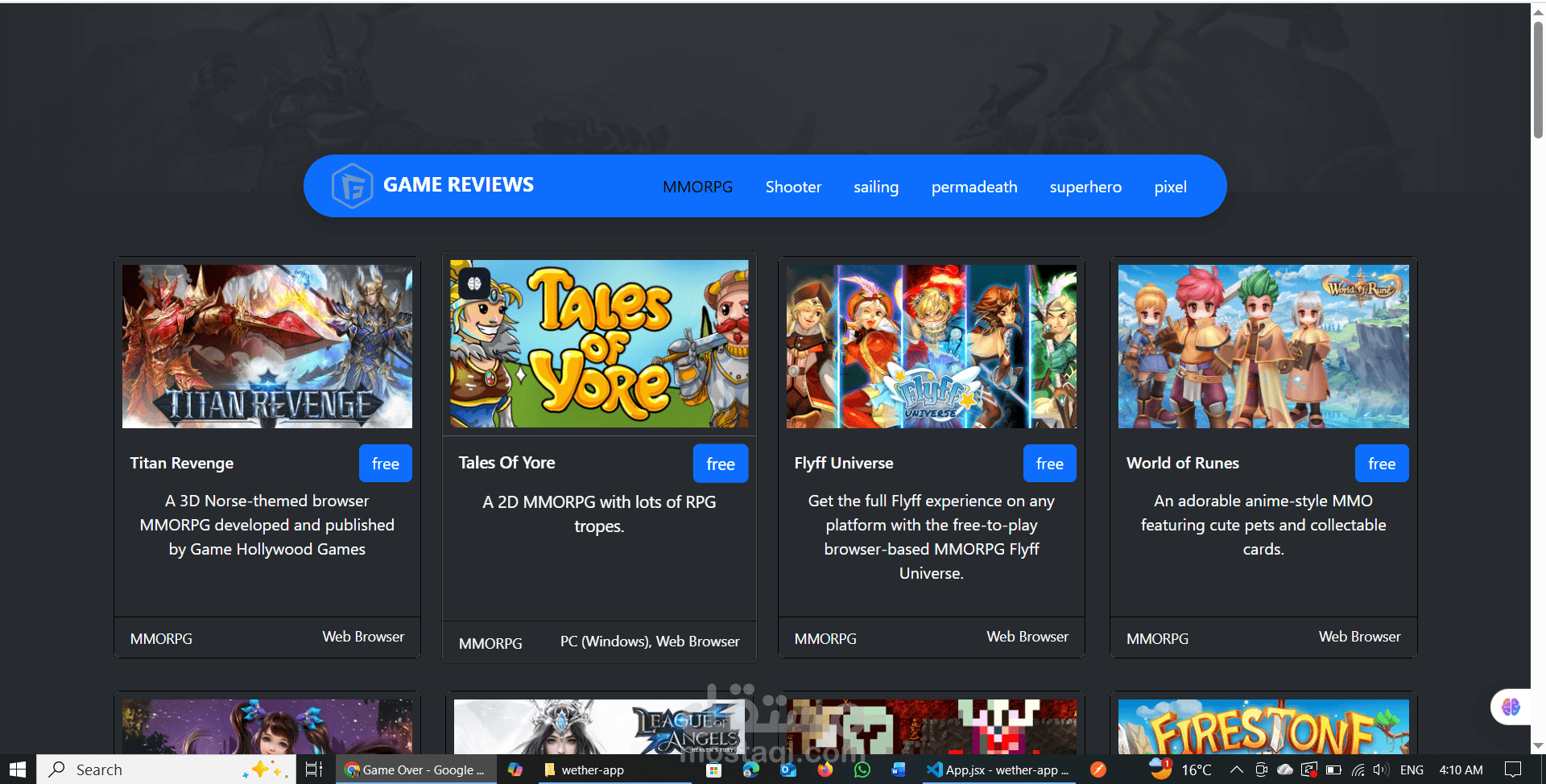Click the Flyff Universe title

(844, 463)
